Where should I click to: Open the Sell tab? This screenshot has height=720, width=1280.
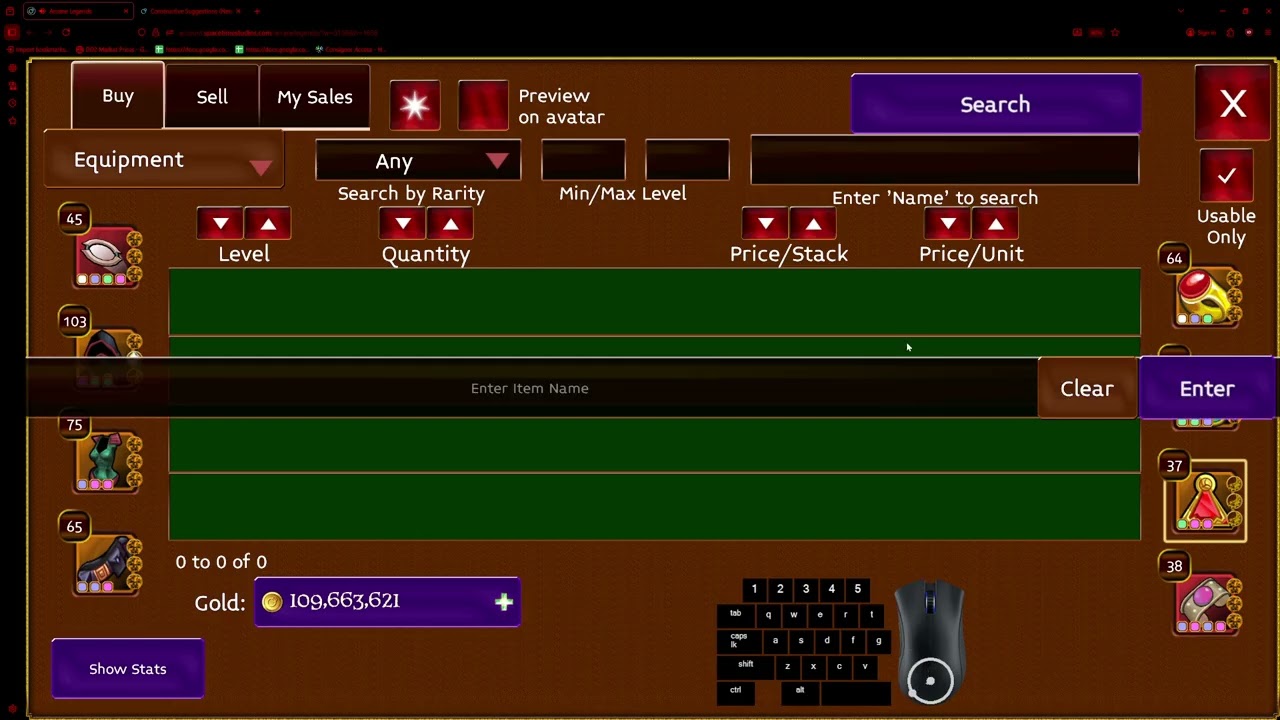point(212,97)
